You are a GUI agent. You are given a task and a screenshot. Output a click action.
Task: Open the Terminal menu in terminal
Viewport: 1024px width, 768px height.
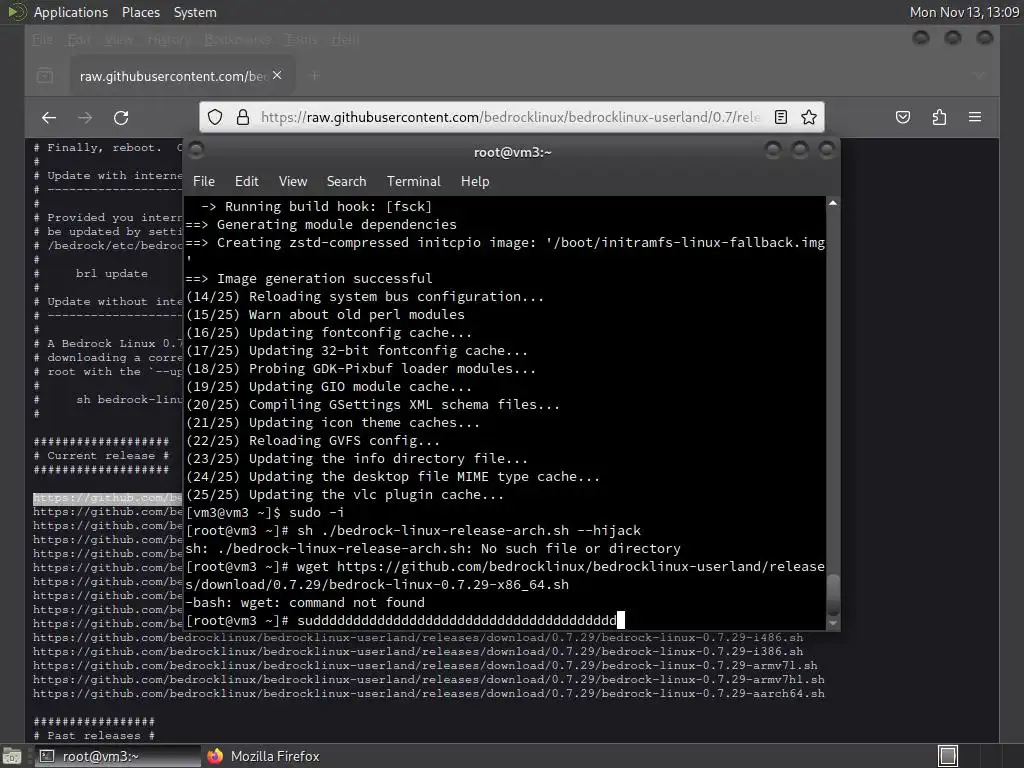[413, 182]
